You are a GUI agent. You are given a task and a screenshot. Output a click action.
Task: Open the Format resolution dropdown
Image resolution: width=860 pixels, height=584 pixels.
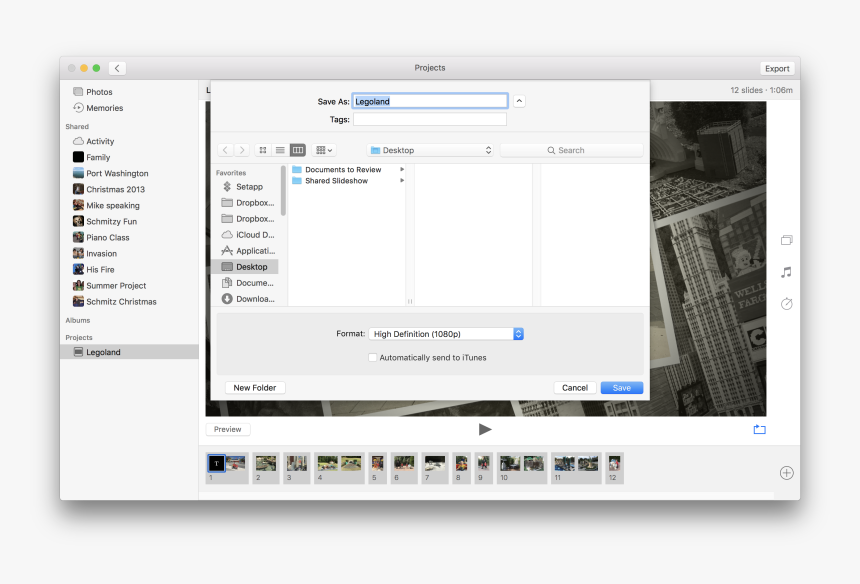(446, 334)
